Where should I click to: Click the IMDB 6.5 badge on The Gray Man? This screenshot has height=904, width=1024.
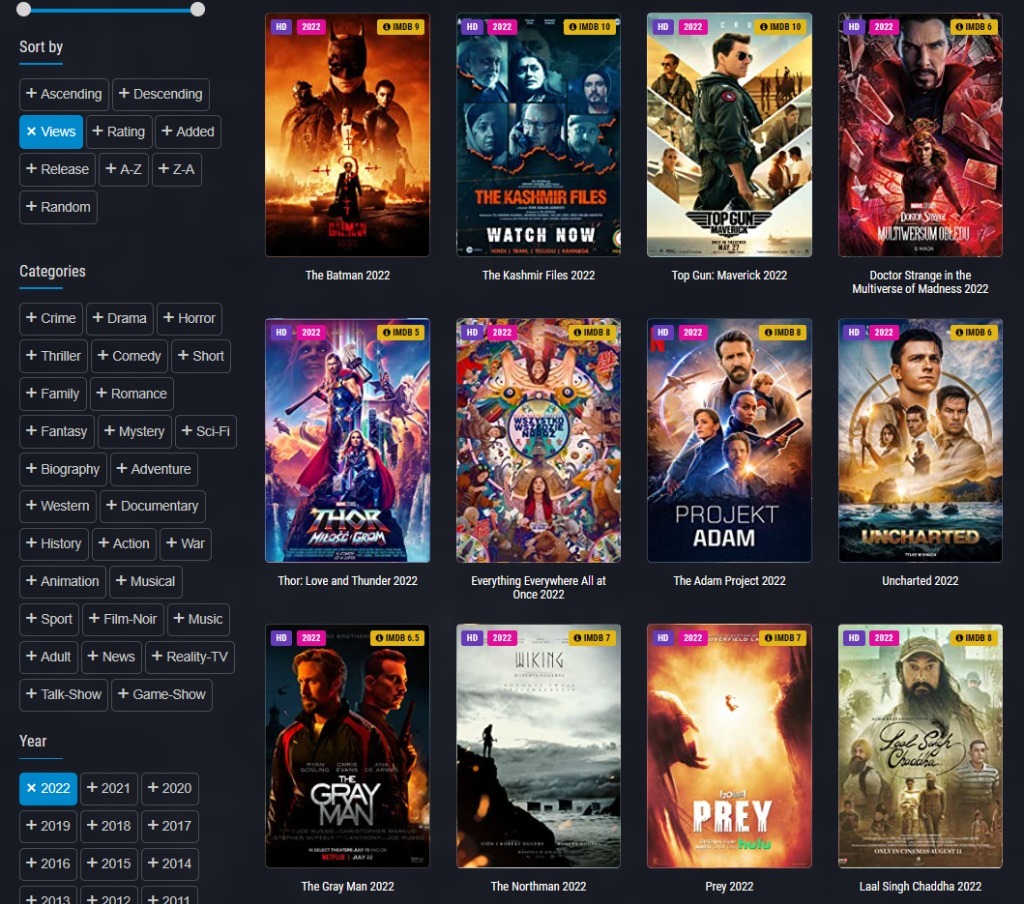[x=399, y=638]
